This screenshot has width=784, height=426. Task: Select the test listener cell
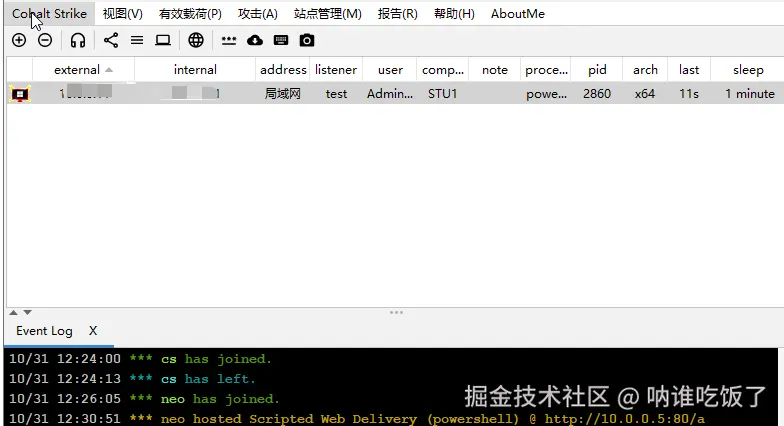click(336, 94)
